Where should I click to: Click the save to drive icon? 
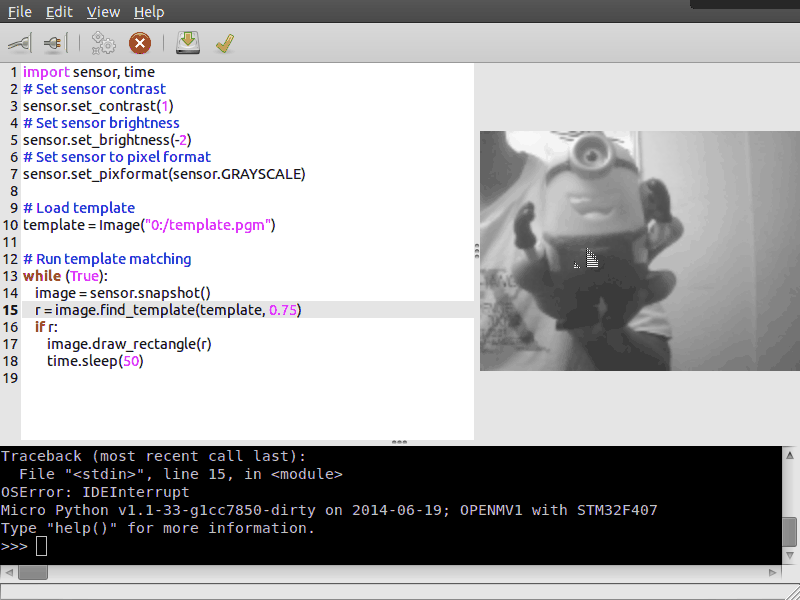coord(188,43)
